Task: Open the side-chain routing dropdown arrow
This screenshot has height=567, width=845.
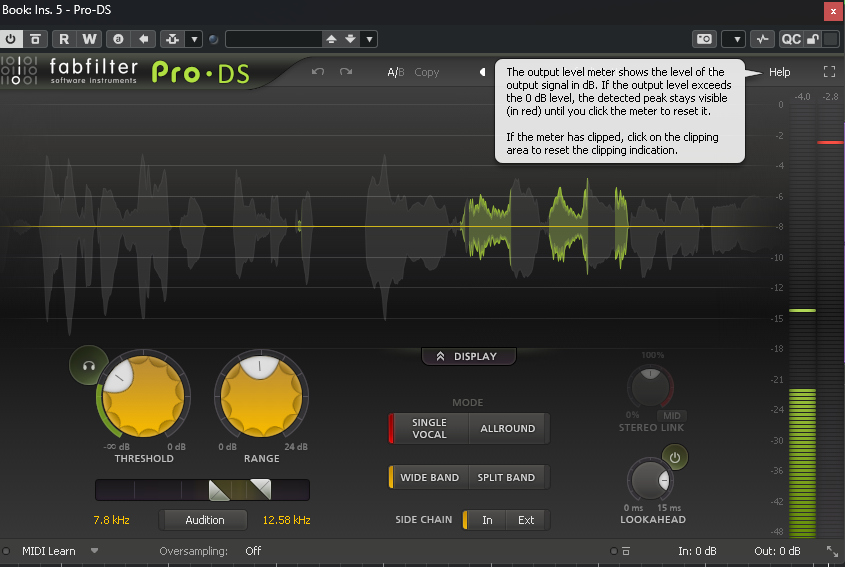Action: 194,39
